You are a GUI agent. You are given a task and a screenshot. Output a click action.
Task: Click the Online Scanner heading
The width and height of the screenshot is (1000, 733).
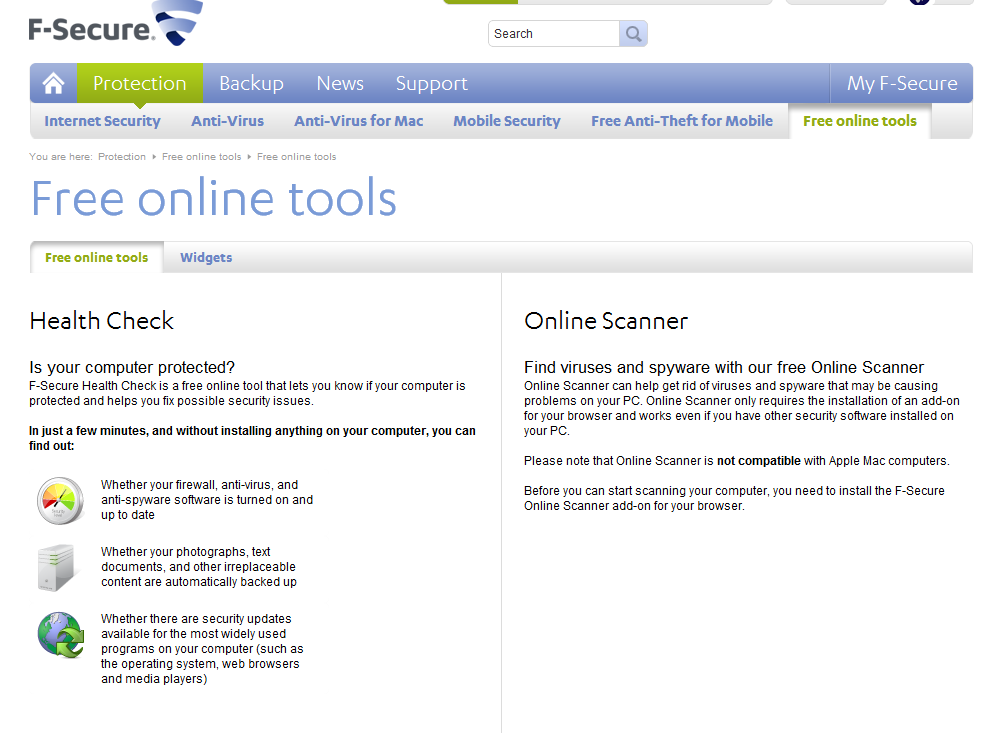click(x=606, y=320)
